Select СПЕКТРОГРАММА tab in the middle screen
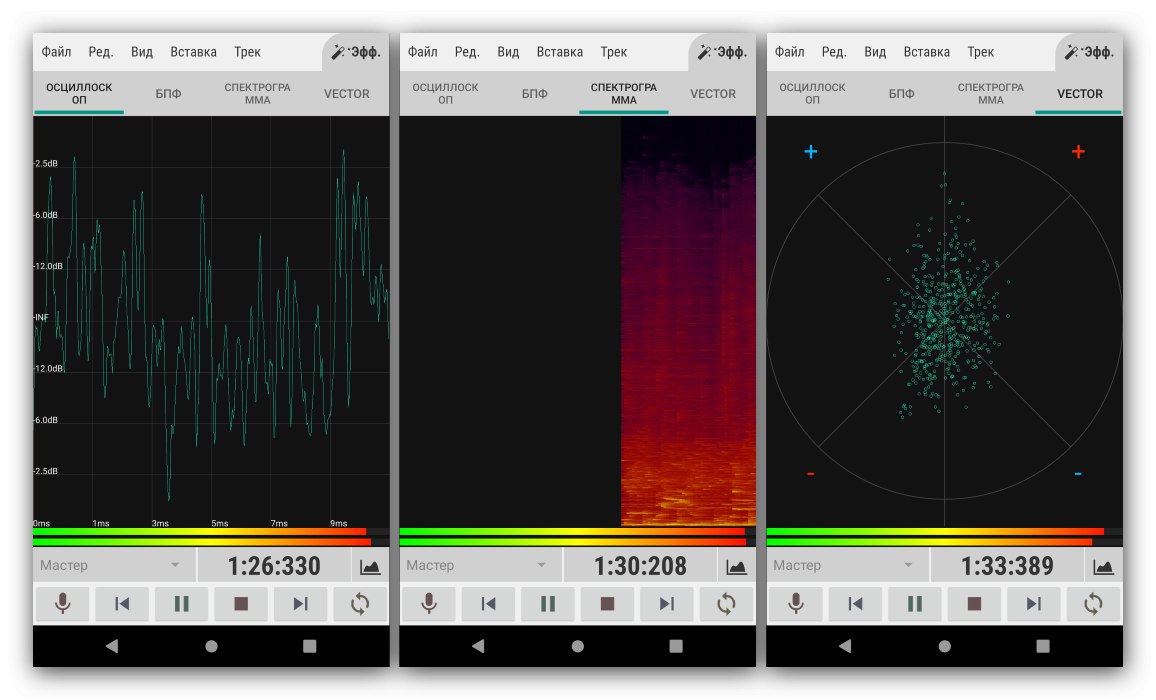Screen dimensions: 1156x700 coord(624,94)
